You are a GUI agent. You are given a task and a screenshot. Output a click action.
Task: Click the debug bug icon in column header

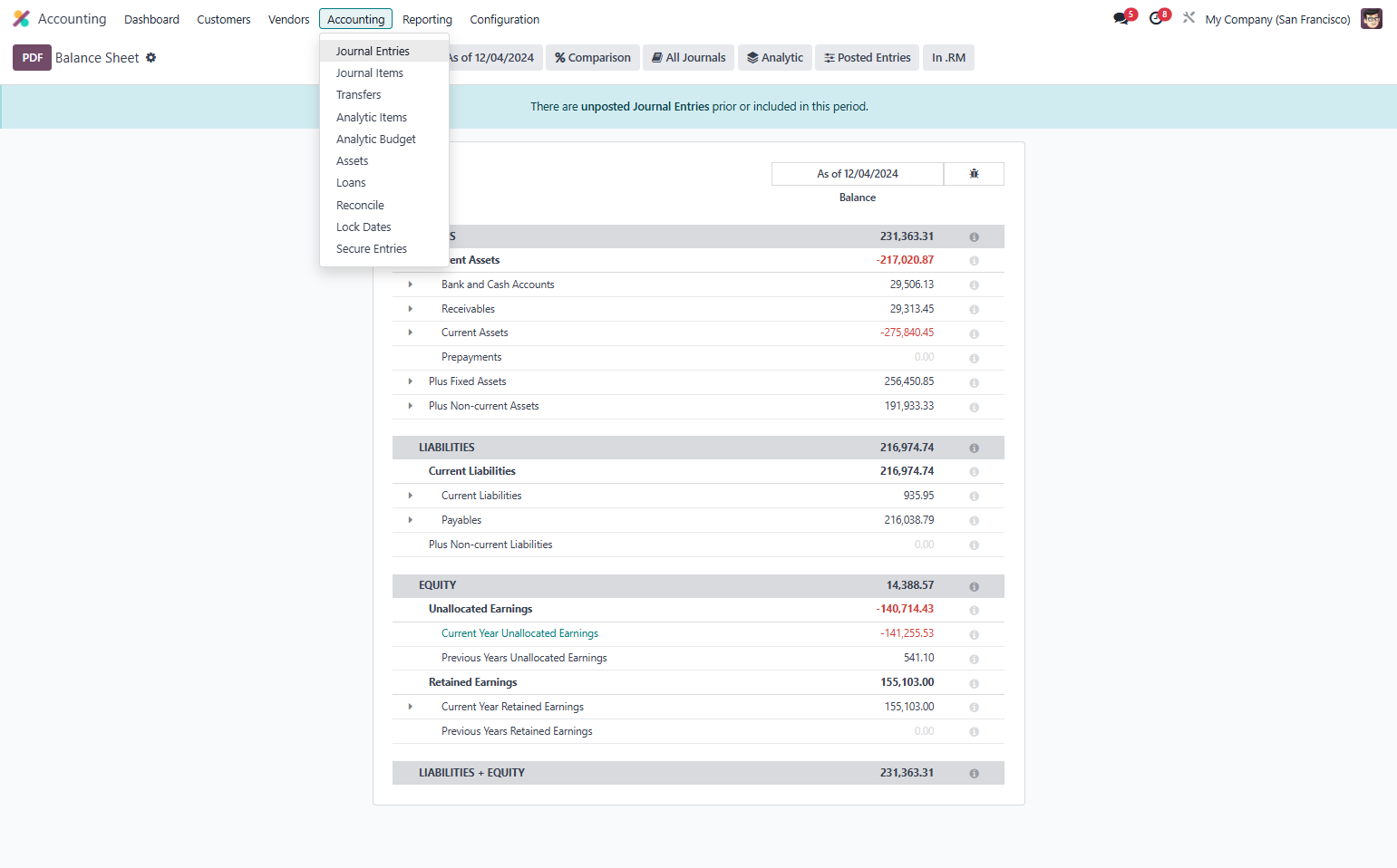[974, 174]
